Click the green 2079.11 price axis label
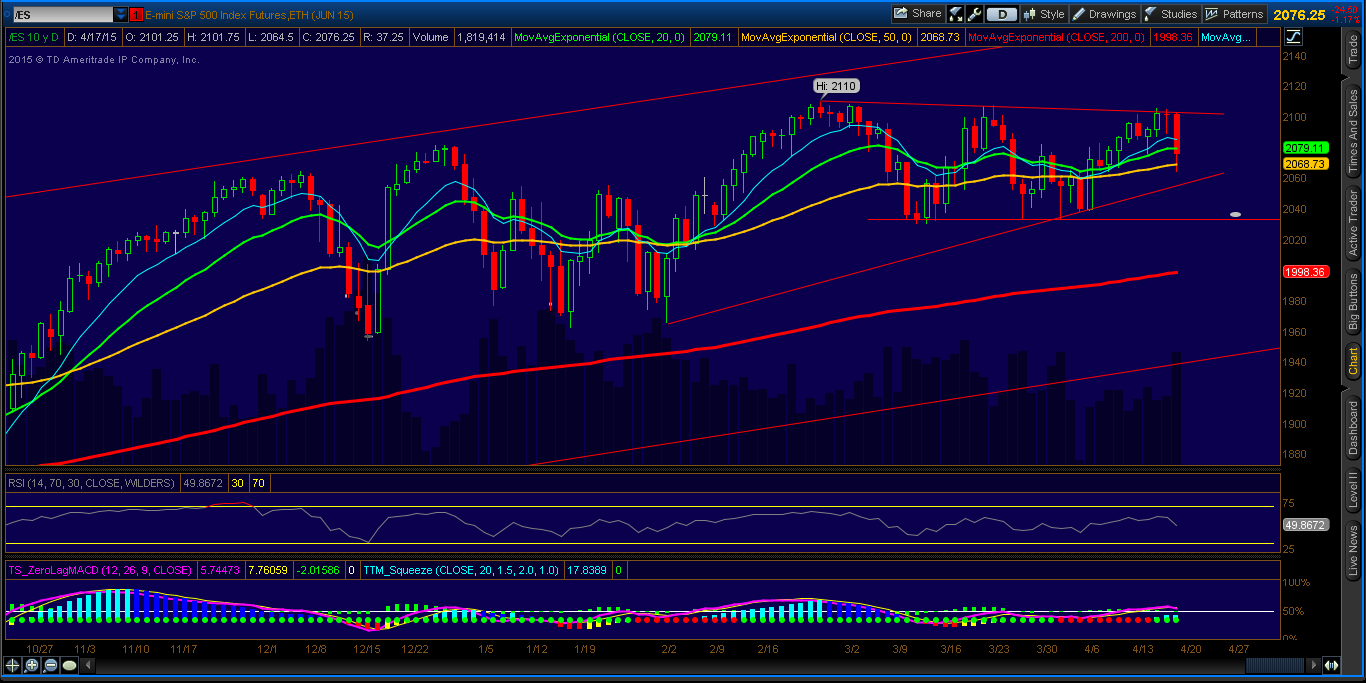The image size is (1366, 683). [1306, 148]
